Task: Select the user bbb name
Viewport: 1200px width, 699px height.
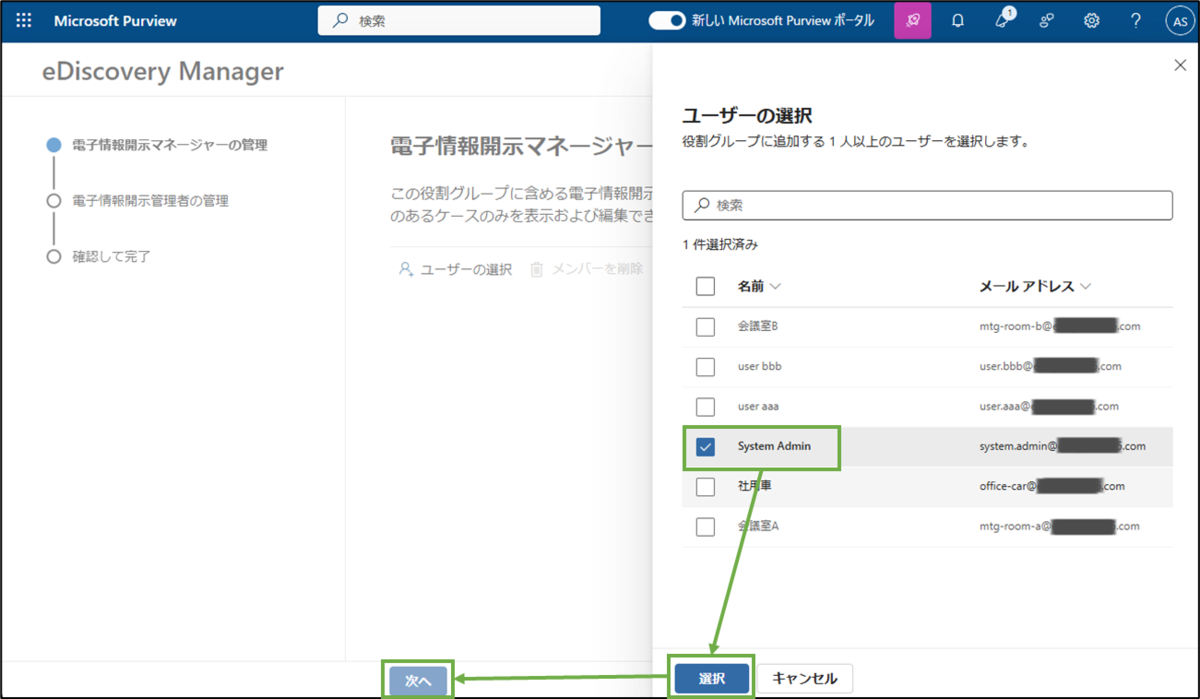Action: pos(760,366)
